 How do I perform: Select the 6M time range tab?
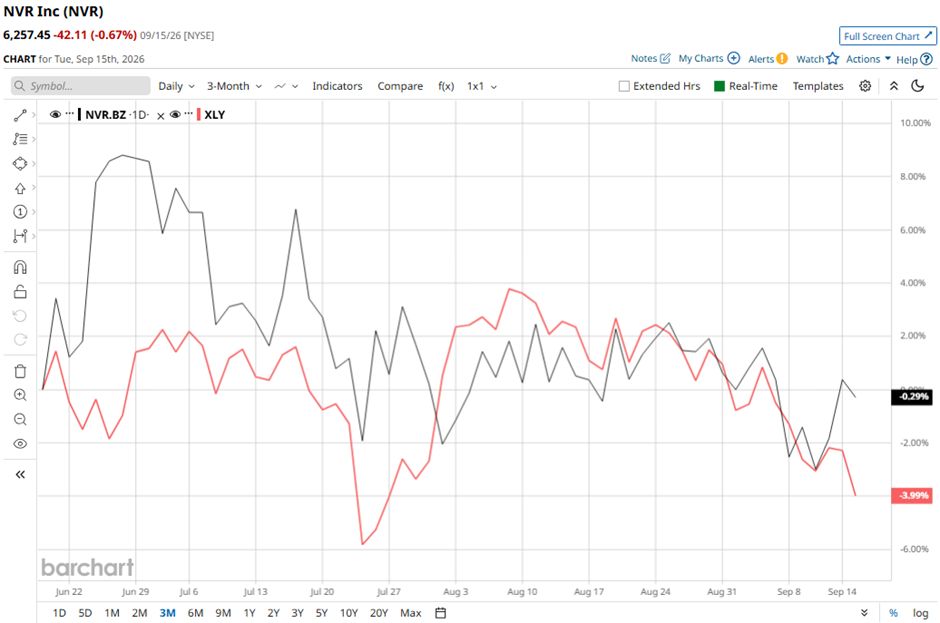[x=195, y=613]
